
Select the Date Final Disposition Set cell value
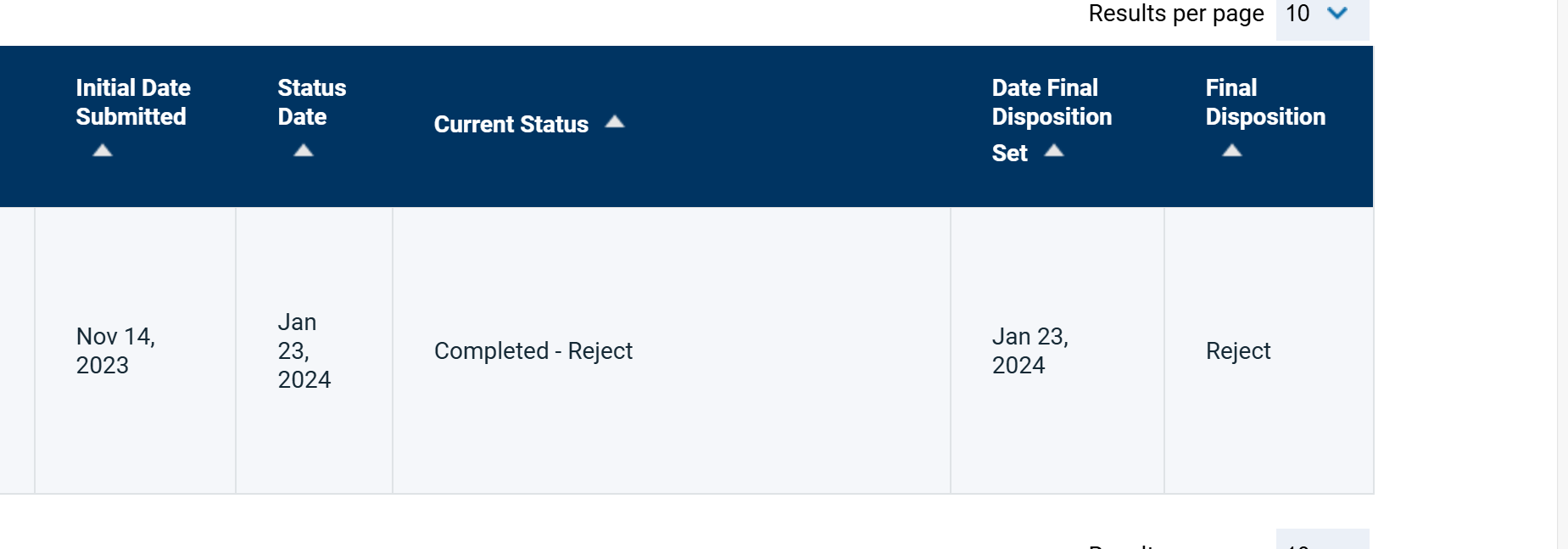(x=1030, y=350)
